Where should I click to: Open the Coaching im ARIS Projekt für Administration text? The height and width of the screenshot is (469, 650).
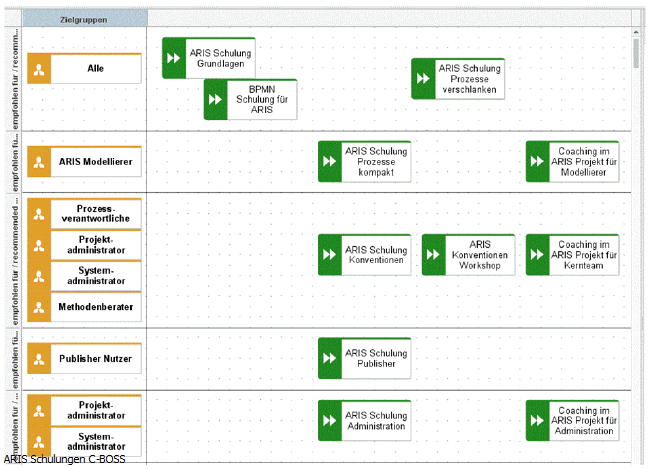click(x=584, y=420)
